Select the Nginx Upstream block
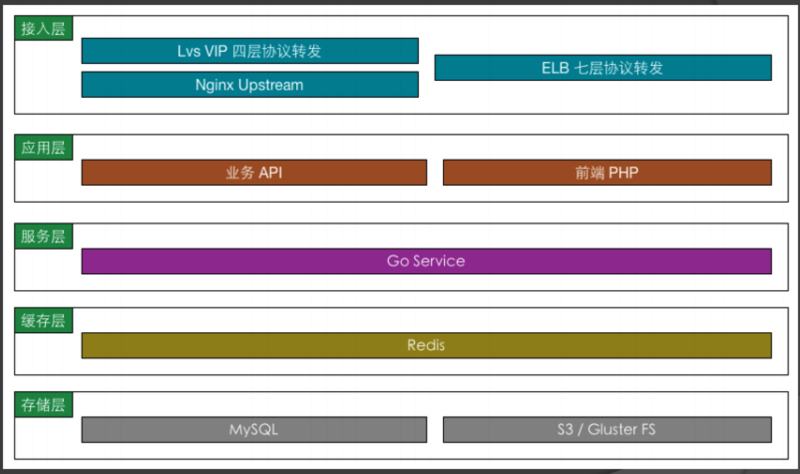This screenshot has height=474, width=800. pyautogui.click(x=250, y=85)
